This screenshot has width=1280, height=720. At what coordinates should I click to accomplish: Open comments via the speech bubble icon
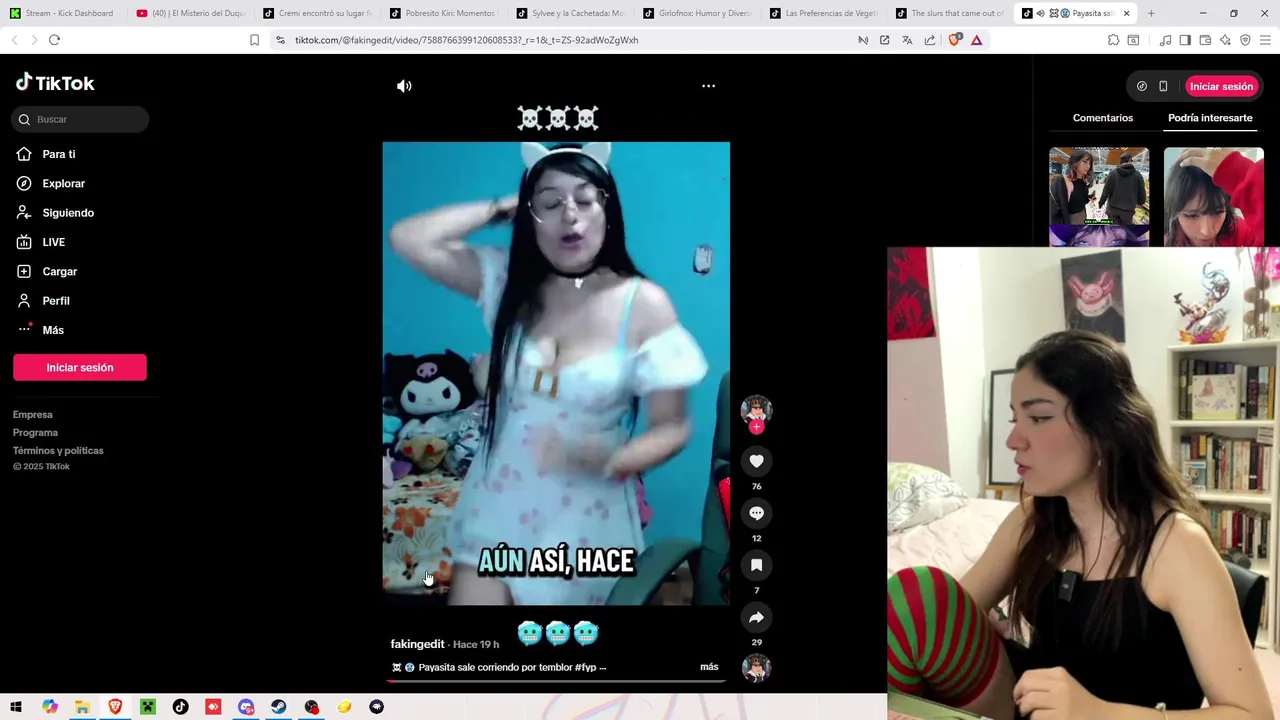pos(756,513)
